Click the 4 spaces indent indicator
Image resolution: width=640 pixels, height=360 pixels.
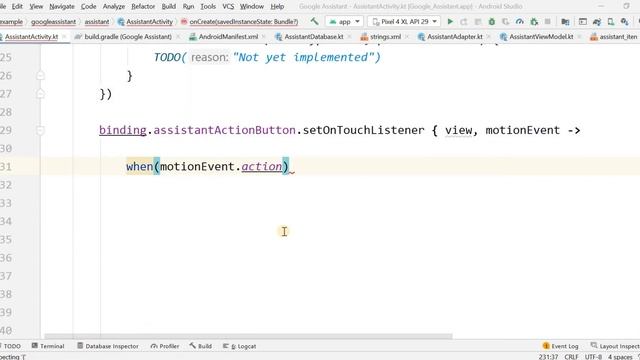(620, 357)
